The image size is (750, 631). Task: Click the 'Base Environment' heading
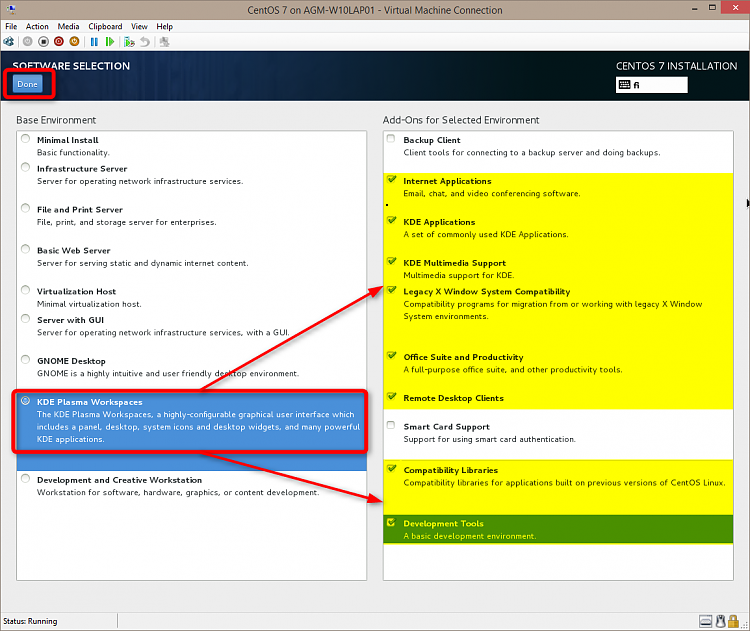[56, 120]
